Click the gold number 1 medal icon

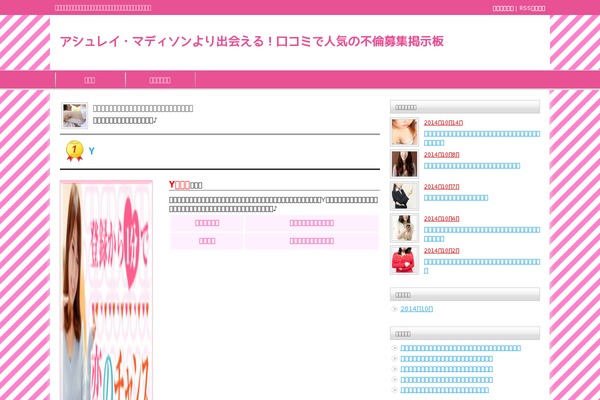(x=74, y=151)
